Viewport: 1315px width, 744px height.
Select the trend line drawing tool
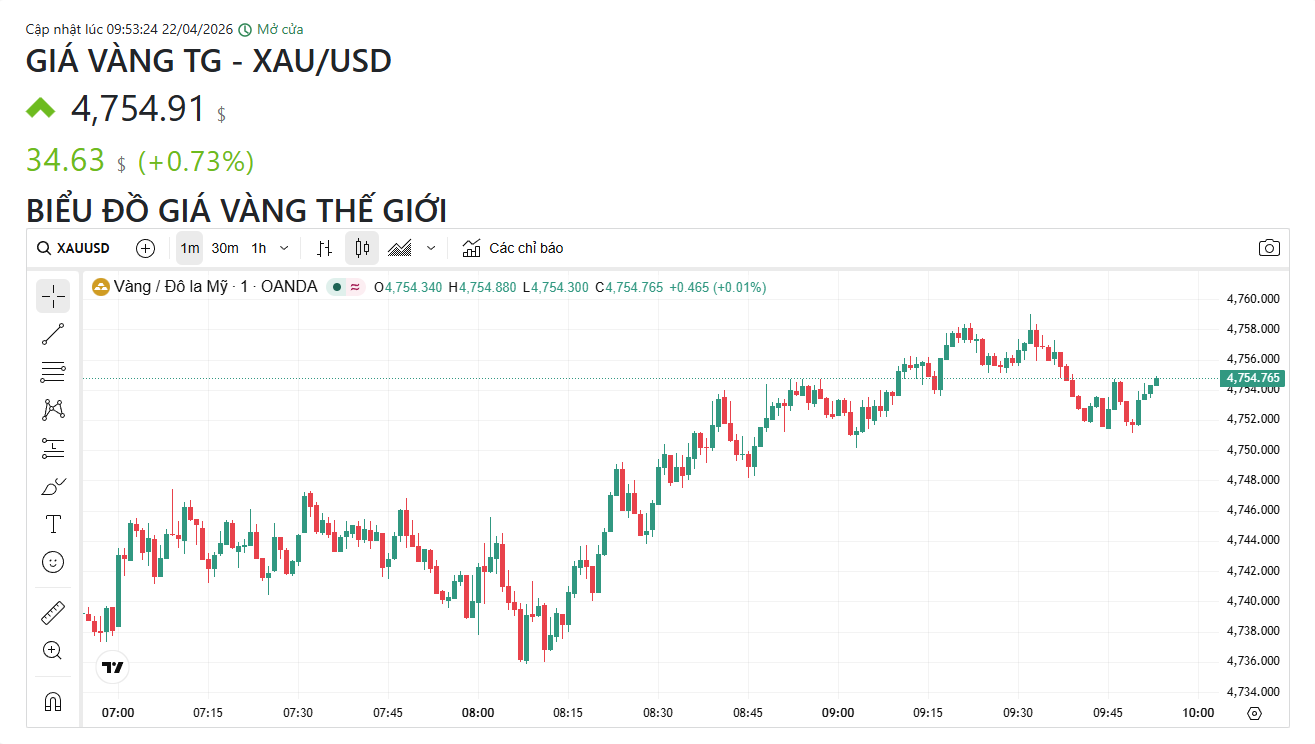click(x=53, y=335)
